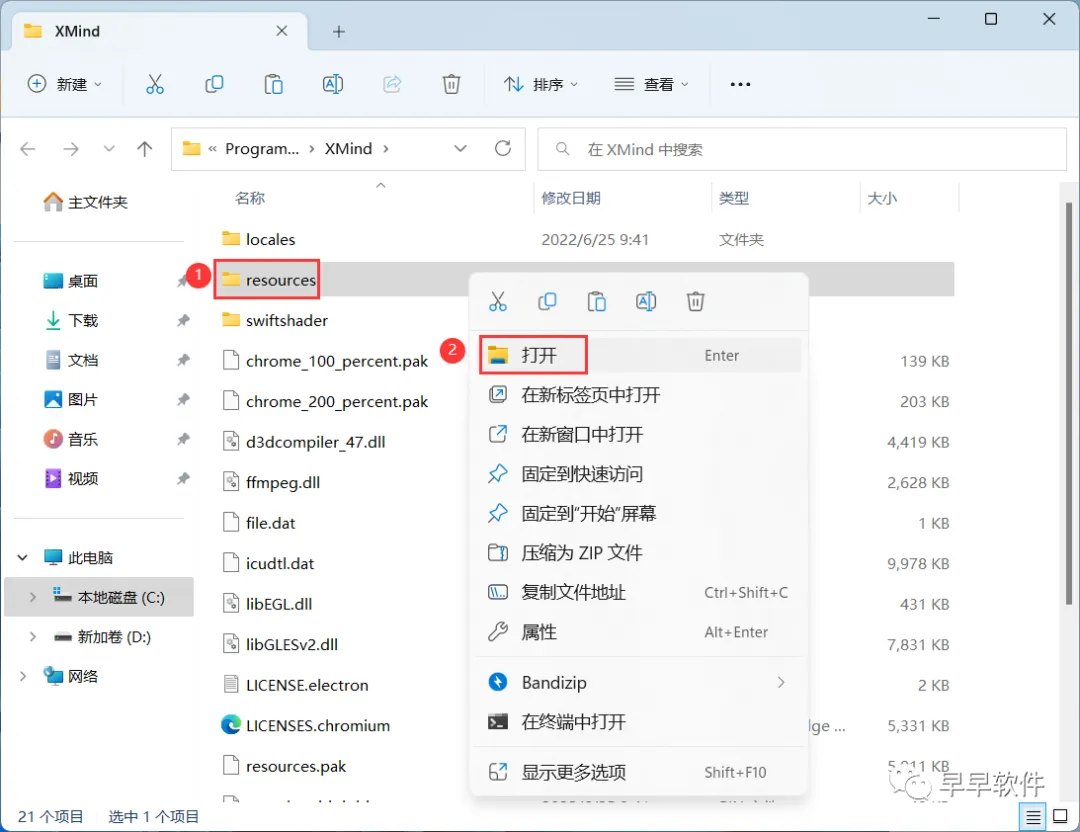
Task: Switch to large icons view in the status bar
Action: tap(1061, 817)
